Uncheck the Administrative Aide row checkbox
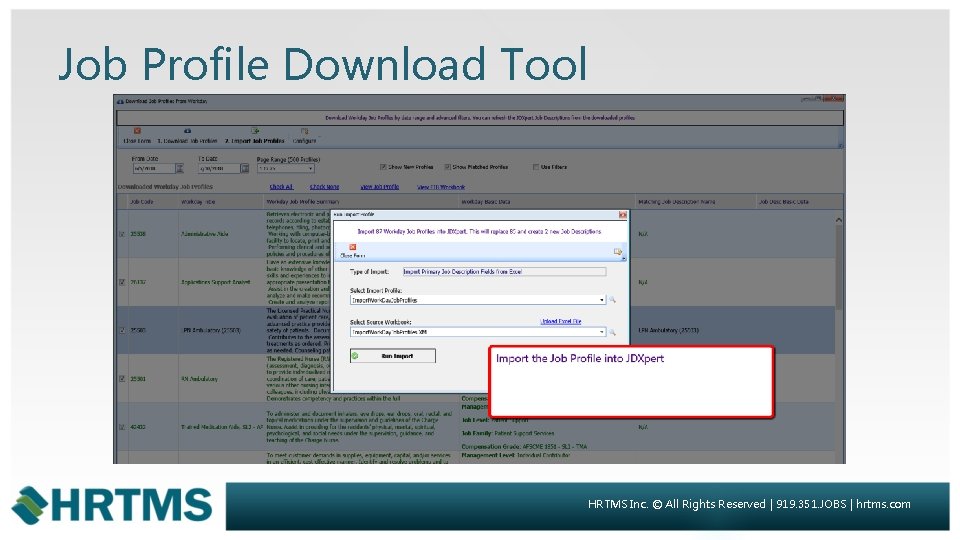The height and width of the screenshot is (540, 960). (x=122, y=234)
